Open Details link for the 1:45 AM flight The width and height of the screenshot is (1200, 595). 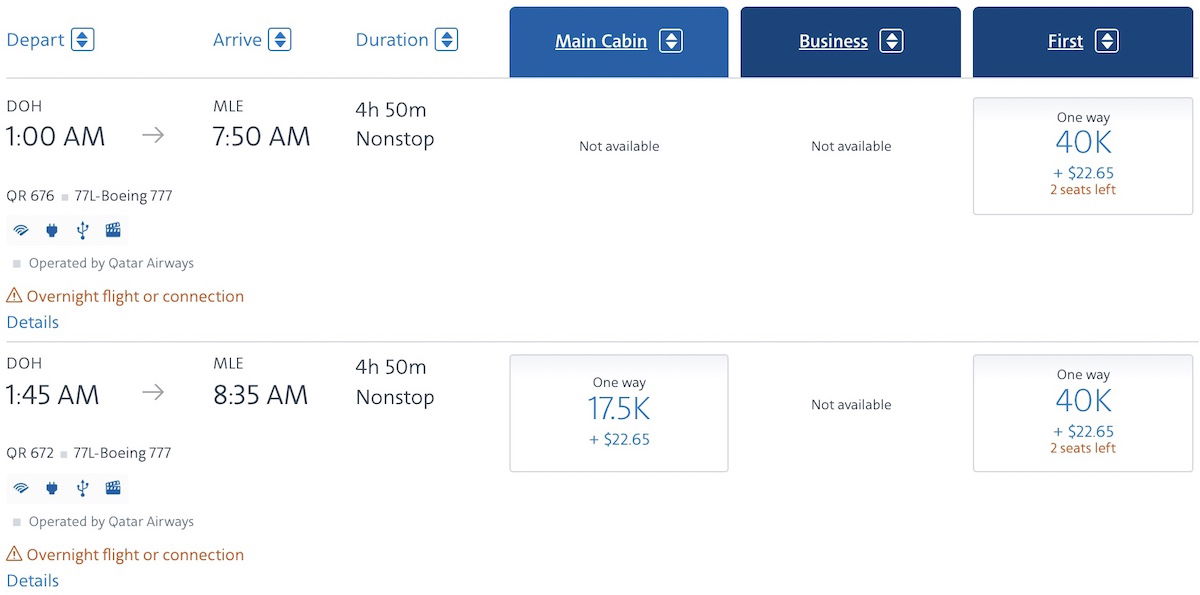point(33,580)
